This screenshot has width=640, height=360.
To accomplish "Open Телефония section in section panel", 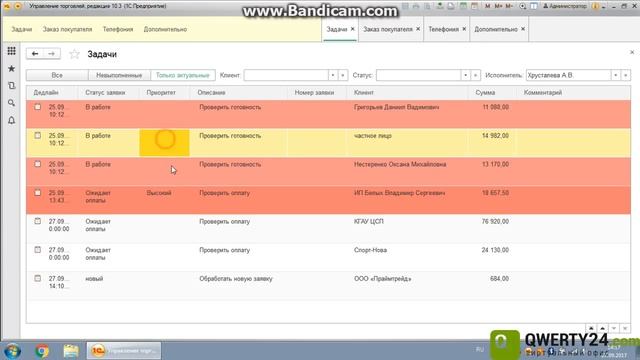I will click(118, 29).
